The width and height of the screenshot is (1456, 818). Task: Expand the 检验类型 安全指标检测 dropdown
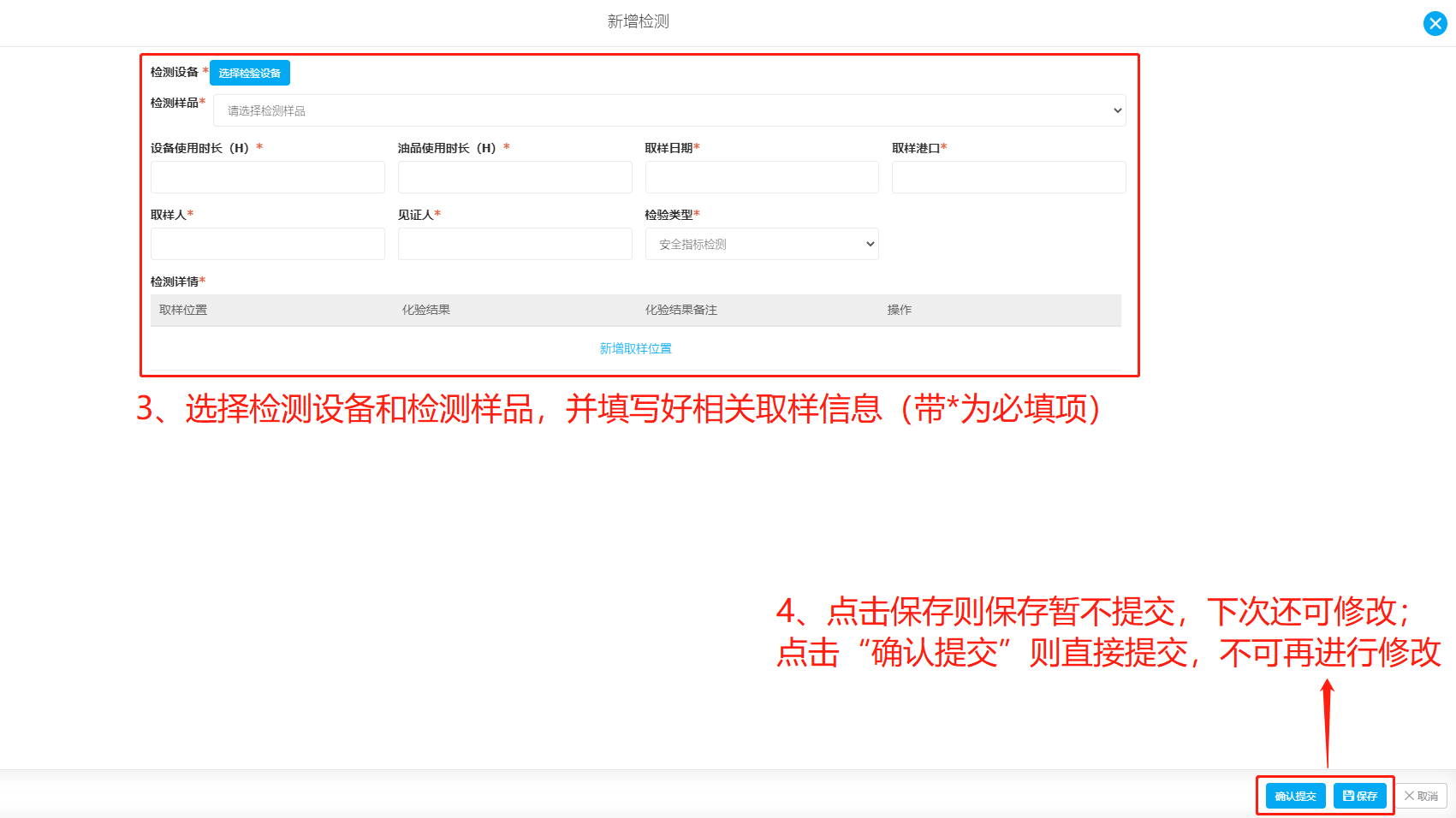(762, 244)
